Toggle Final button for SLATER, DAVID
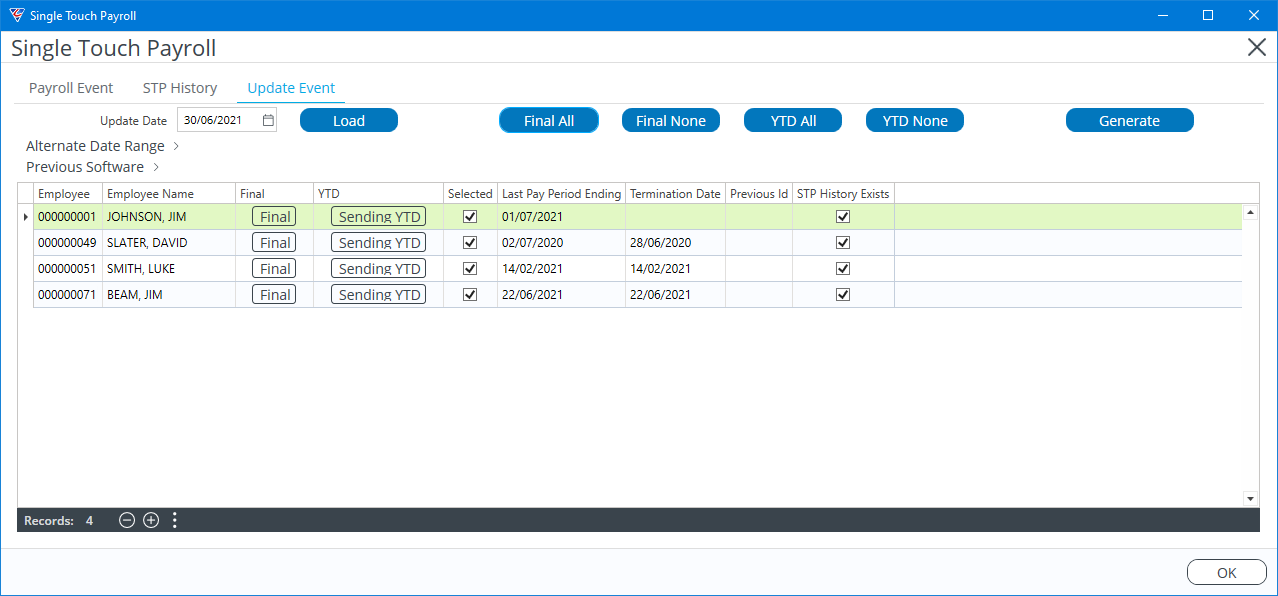 pos(274,243)
